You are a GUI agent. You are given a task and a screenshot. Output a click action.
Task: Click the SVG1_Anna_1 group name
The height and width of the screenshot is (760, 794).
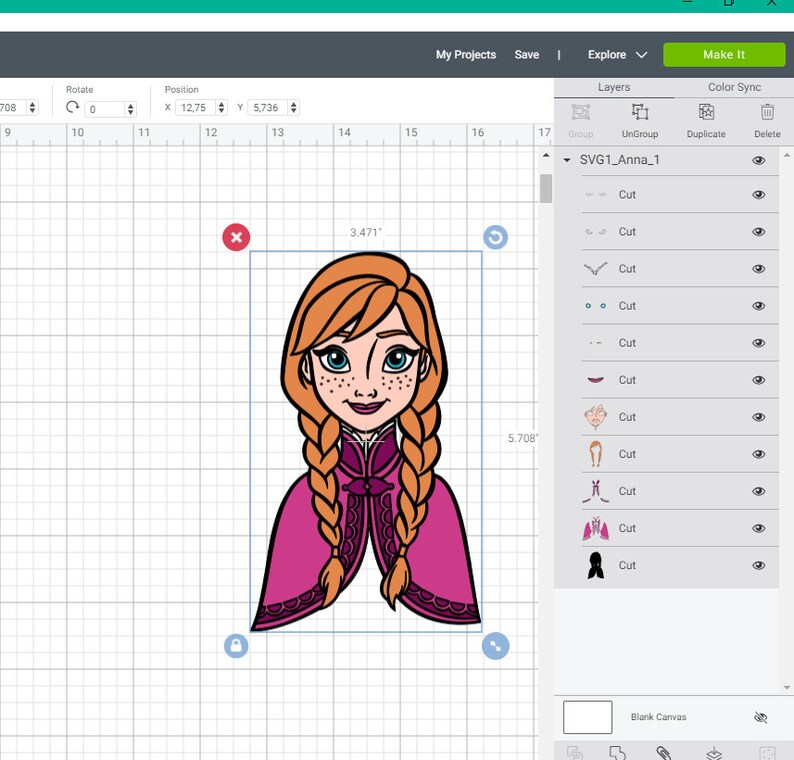click(x=620, y=160)
